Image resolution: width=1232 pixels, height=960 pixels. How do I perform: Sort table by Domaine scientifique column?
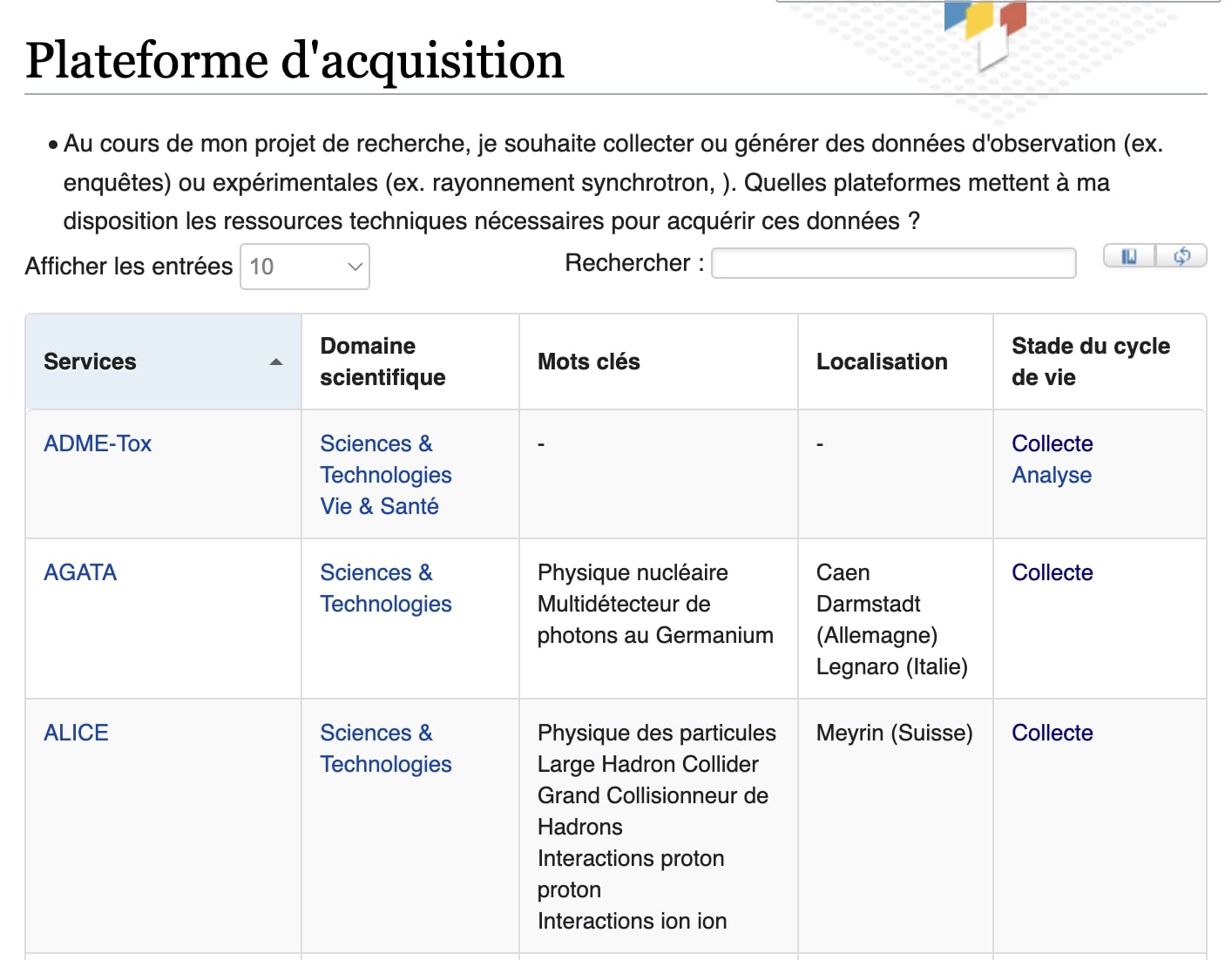point(382,362)
